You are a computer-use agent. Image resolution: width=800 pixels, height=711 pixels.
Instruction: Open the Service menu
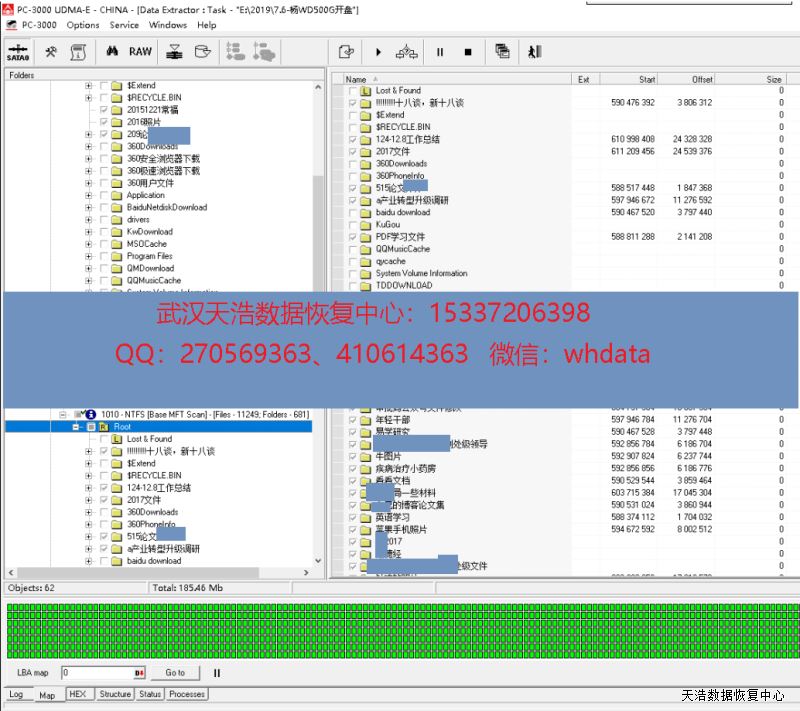tap(124, 25)
